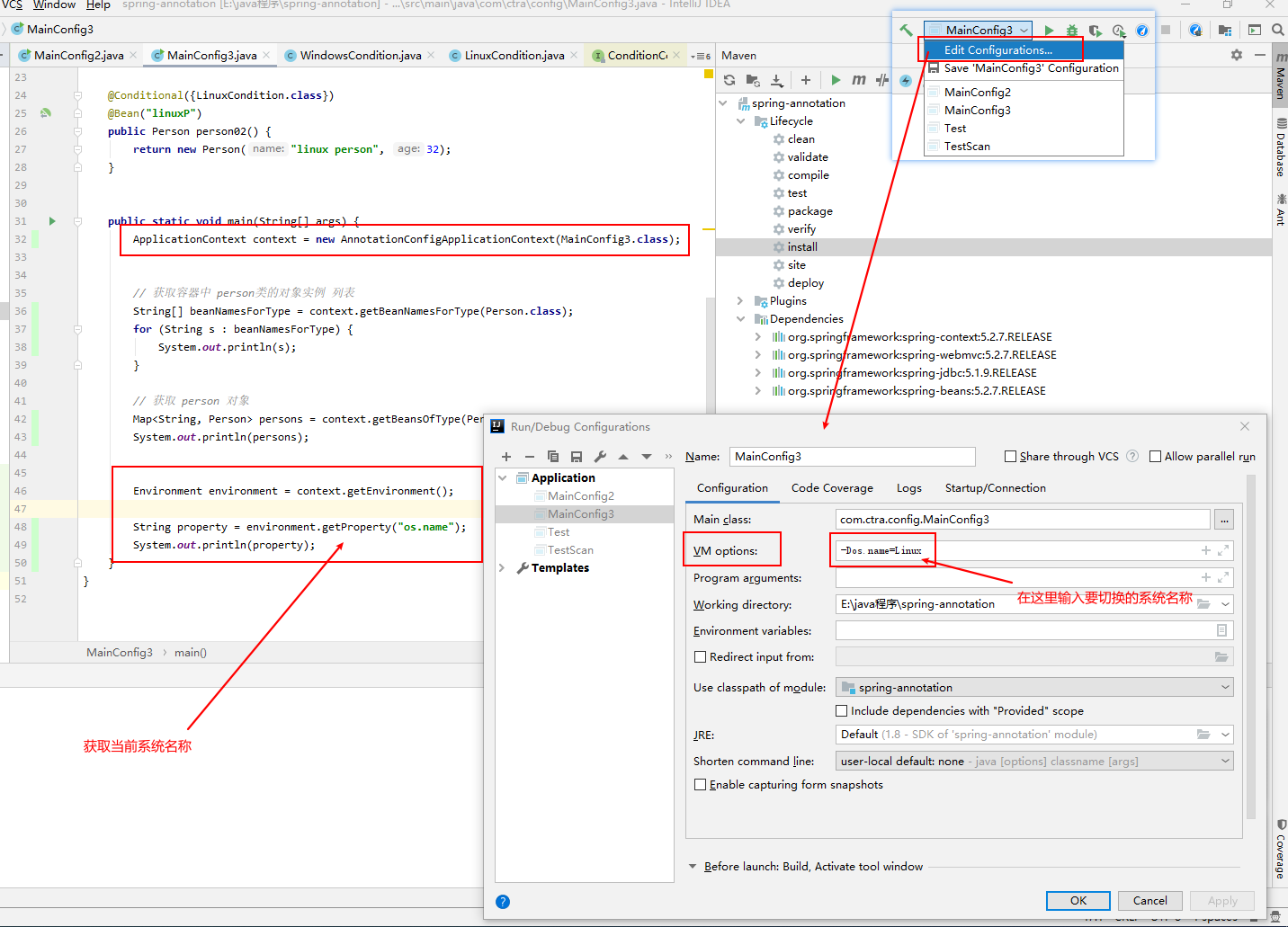Remove configuration with minus icon in dialog
This screenshot has width=1288, height=927.
point(530,457)
